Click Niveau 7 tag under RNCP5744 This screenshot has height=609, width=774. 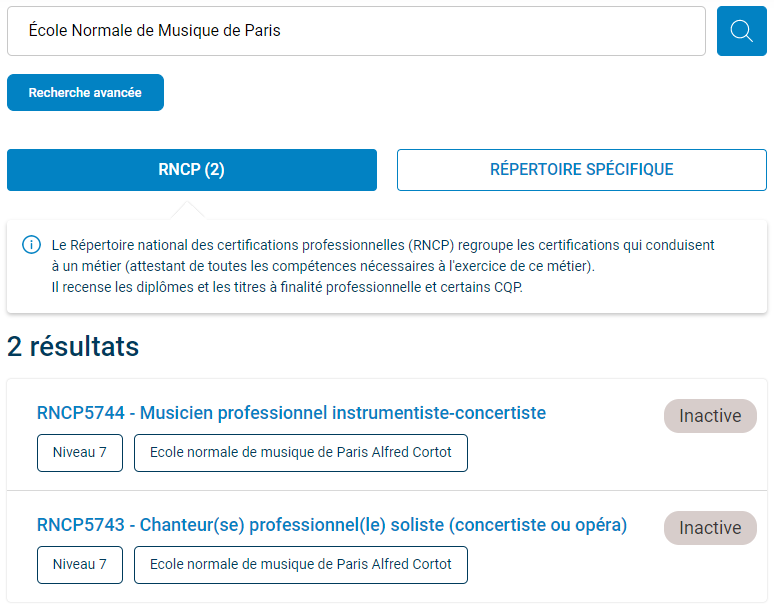pyautogui.click(x=80, y=453)
